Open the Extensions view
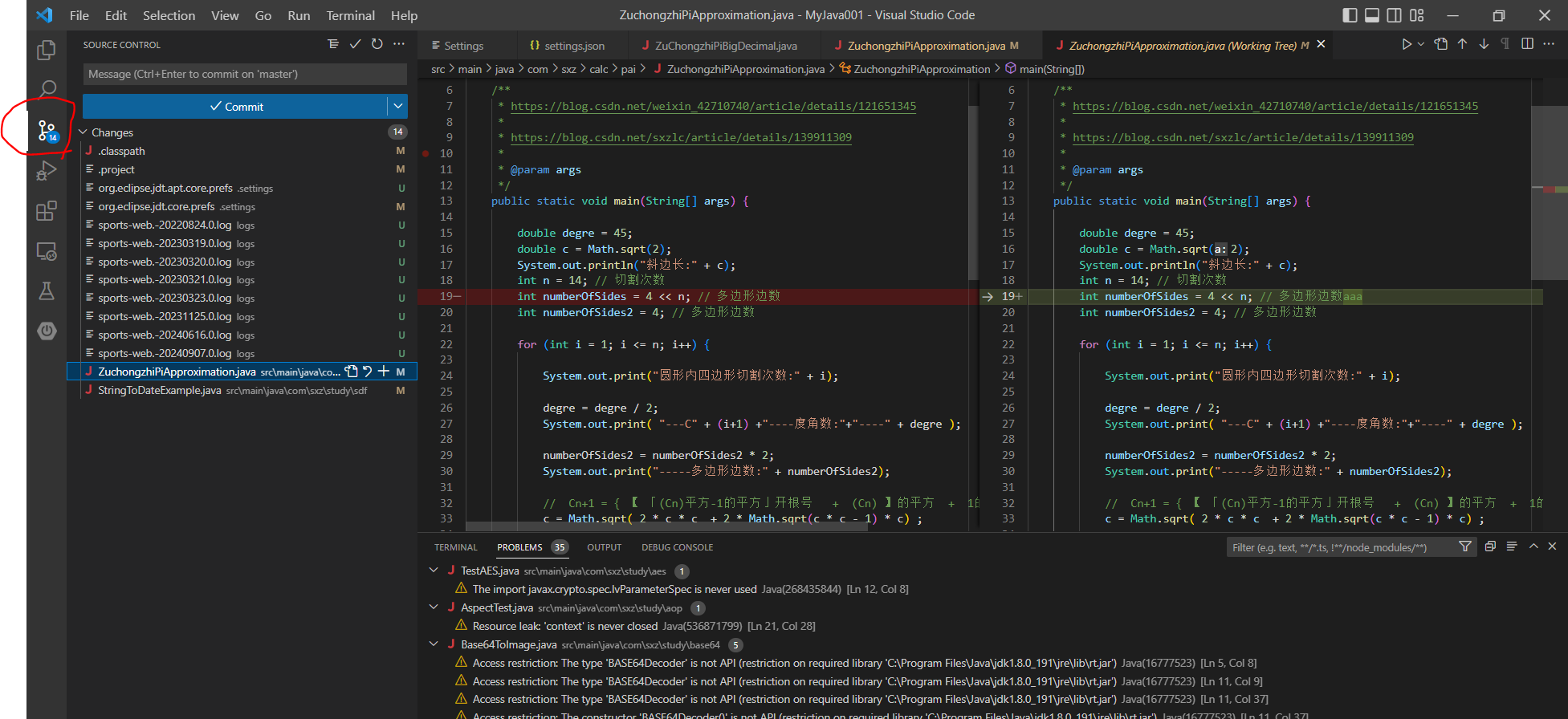Screen dimensions: 1568x719 coord(47,211)
